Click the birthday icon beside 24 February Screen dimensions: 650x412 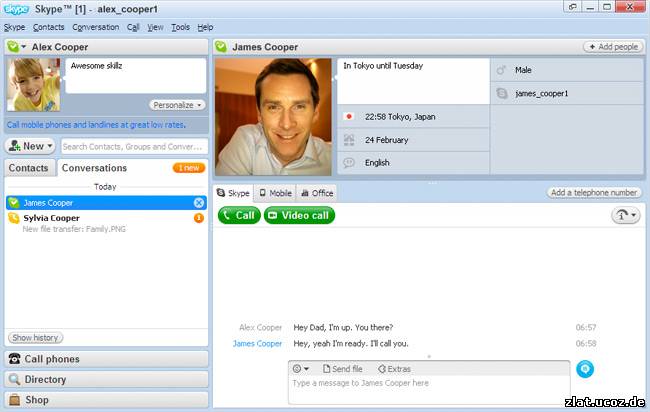click(349, 140)
